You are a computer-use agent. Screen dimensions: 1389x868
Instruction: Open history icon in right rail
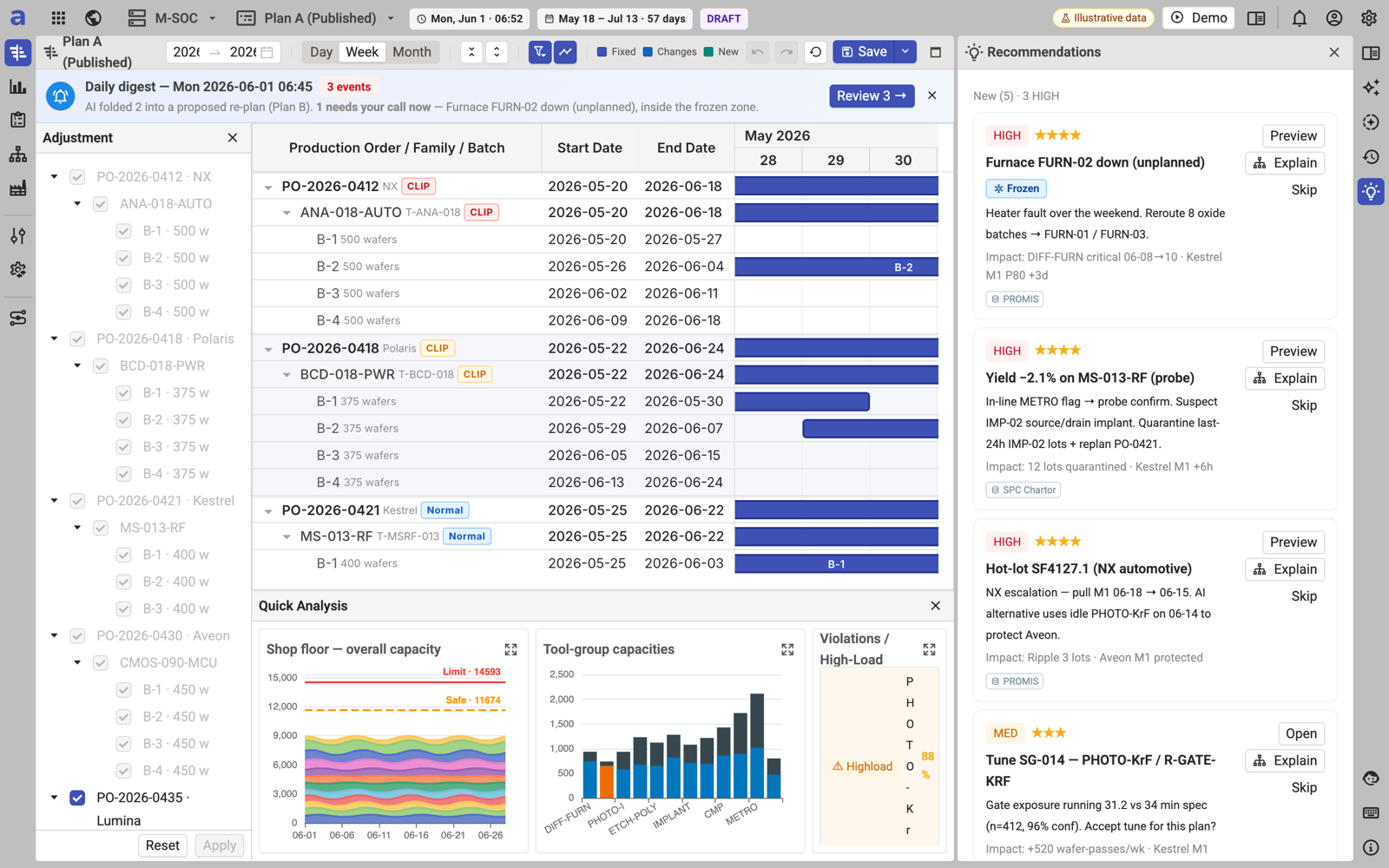[1371, 157]
